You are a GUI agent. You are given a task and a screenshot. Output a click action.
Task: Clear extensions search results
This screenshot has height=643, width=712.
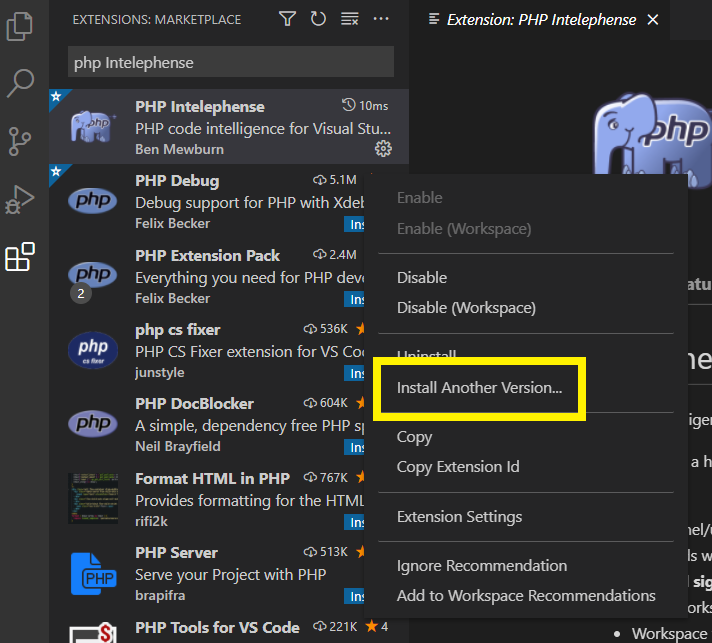point(350,19)
